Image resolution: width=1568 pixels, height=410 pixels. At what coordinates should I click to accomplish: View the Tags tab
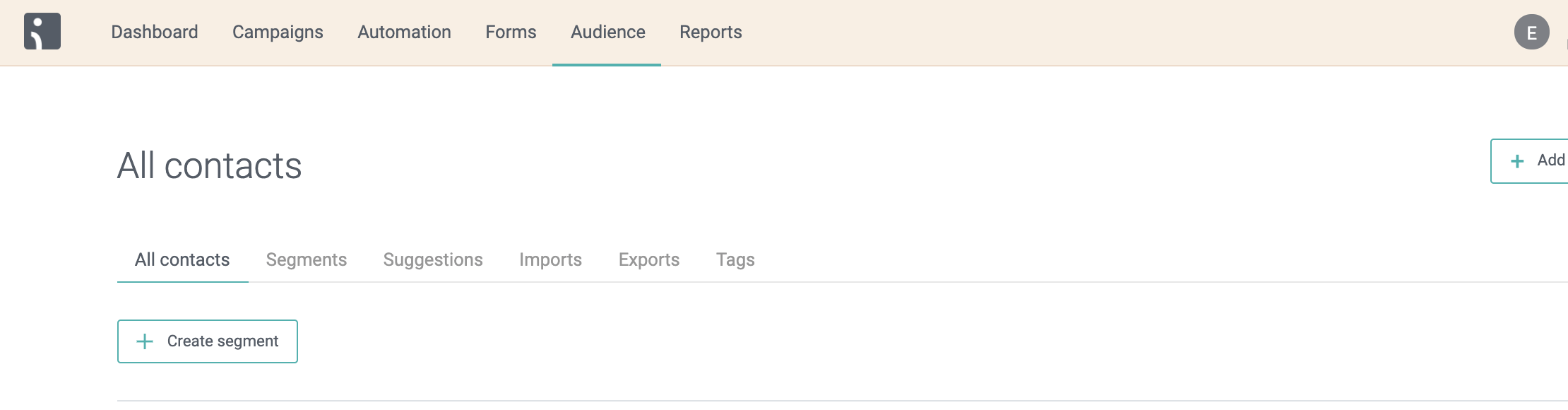(735, 259)
